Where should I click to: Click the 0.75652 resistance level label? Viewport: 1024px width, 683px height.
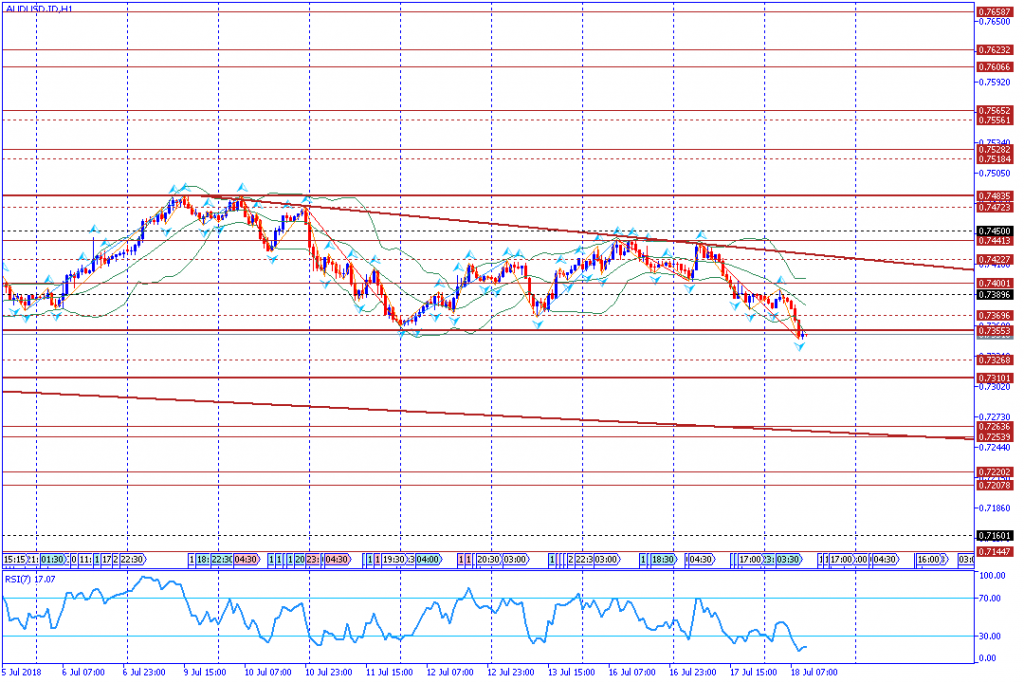(x=995, y=110)
